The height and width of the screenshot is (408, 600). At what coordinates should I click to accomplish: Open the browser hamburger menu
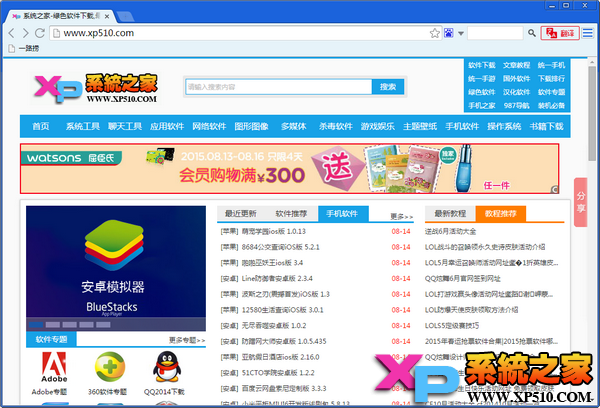coord(588,33)
